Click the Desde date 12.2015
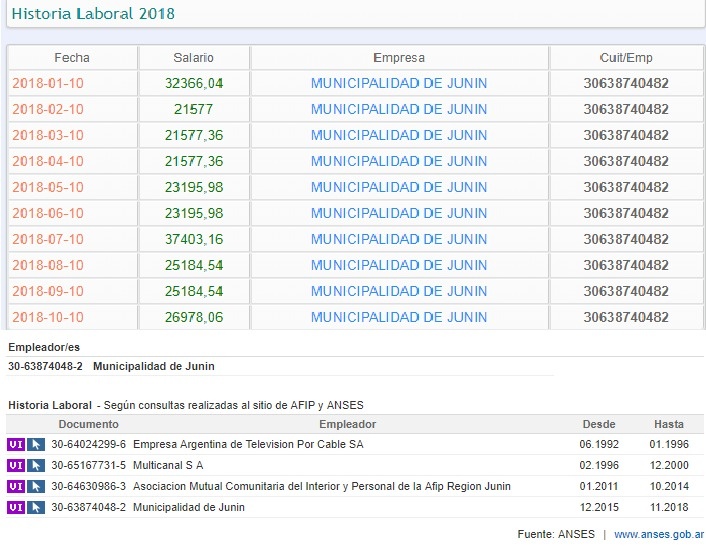 pyautogui.click(x=599, y=508)
